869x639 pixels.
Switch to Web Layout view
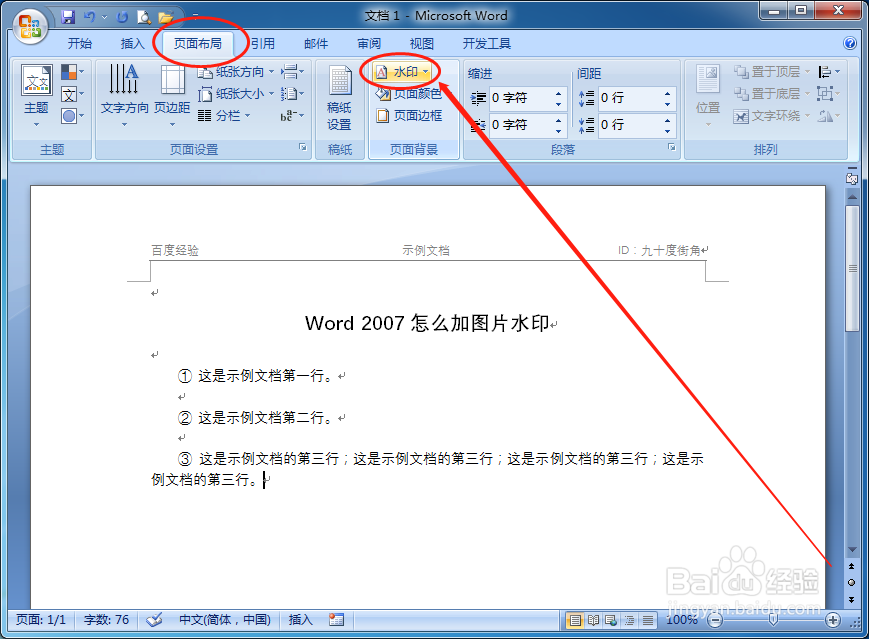(x=611, y=620)
